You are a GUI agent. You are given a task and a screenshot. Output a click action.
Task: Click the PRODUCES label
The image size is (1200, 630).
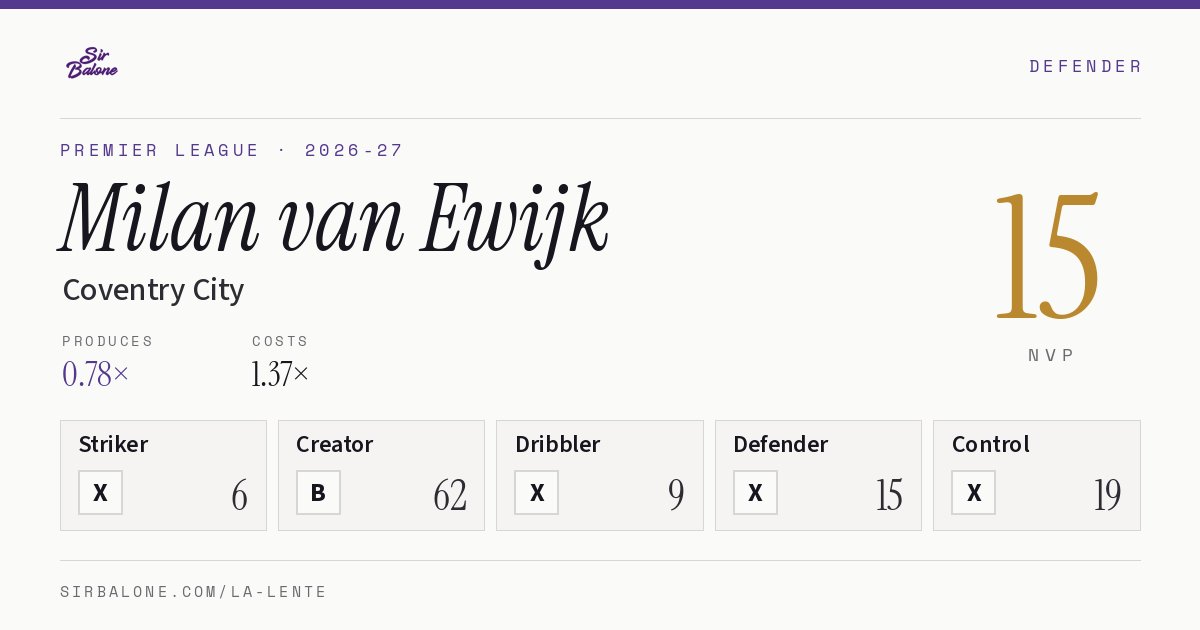(108, 341)
